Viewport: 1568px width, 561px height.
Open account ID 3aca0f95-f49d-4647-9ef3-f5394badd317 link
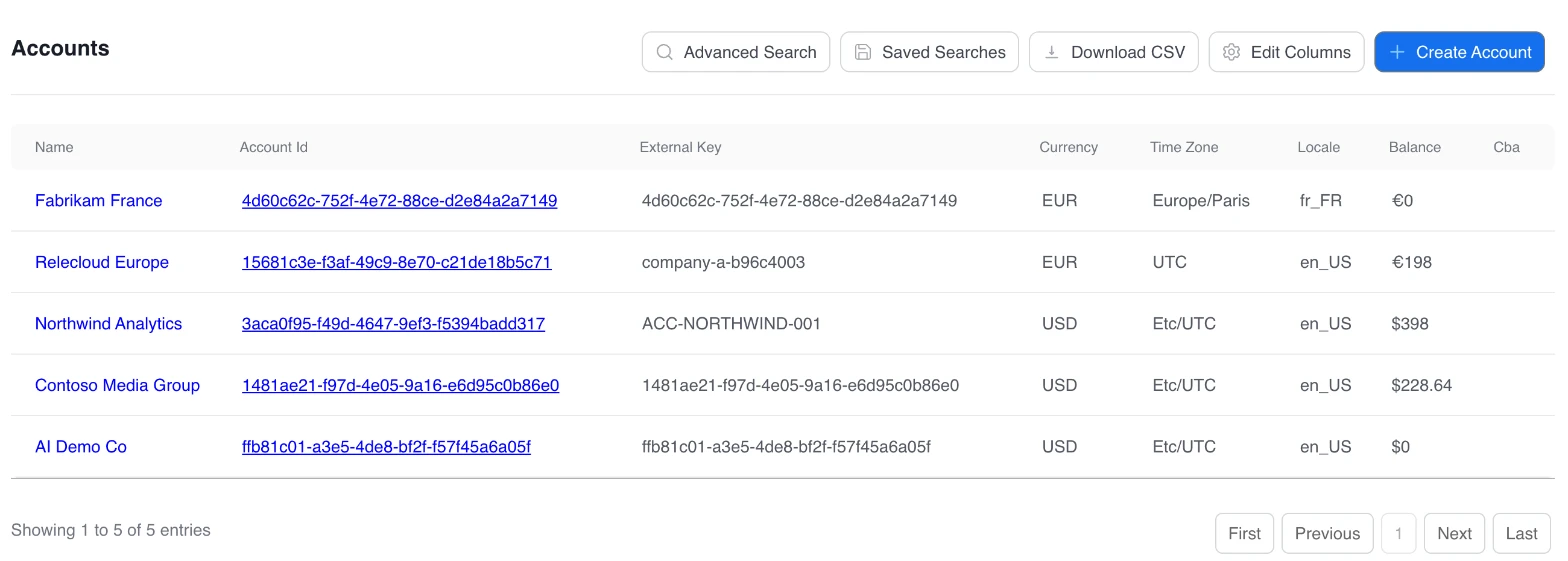(x=393, y=324)
